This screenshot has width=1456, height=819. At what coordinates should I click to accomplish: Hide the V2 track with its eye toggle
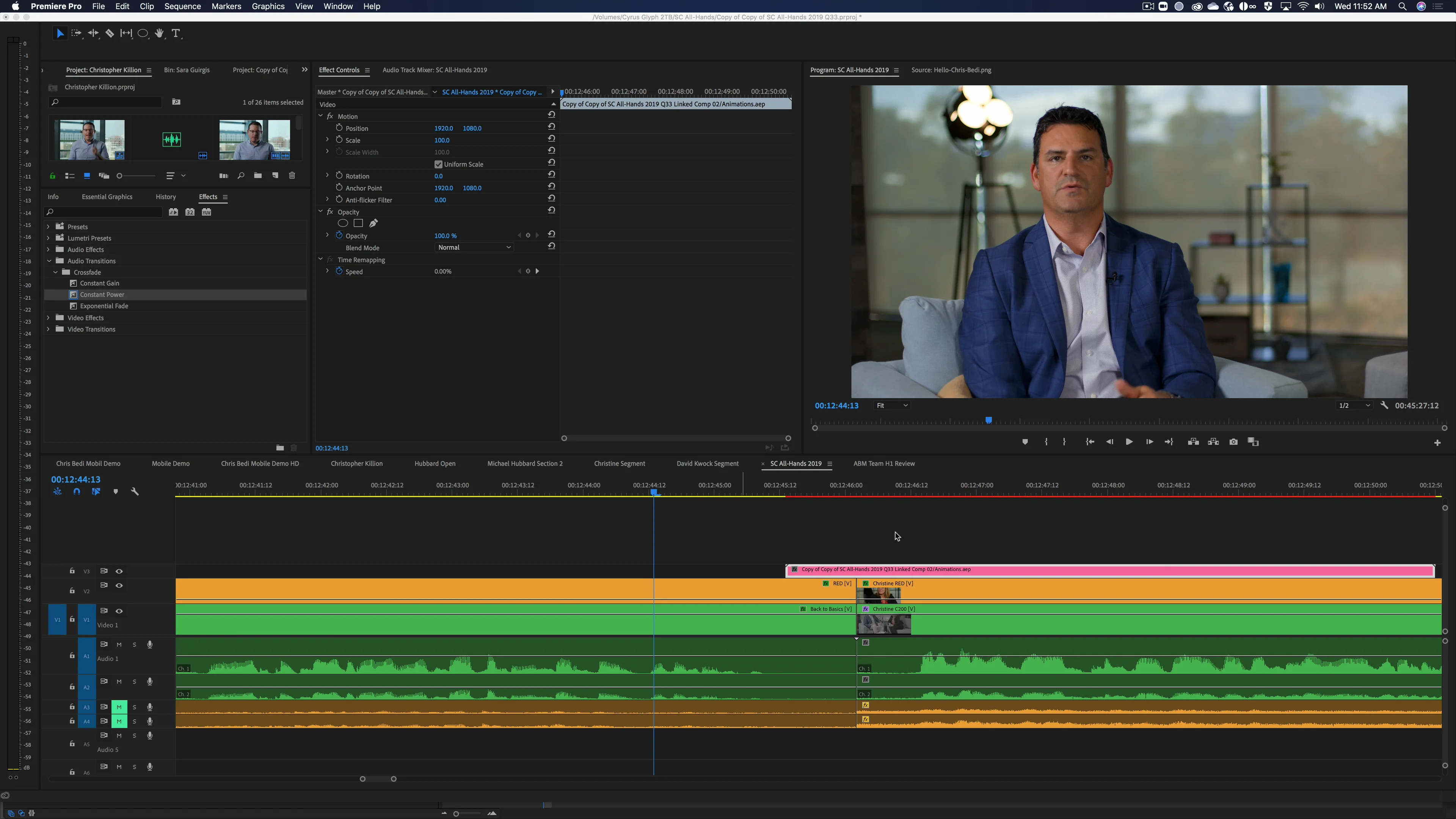click(x=119, y=585)
